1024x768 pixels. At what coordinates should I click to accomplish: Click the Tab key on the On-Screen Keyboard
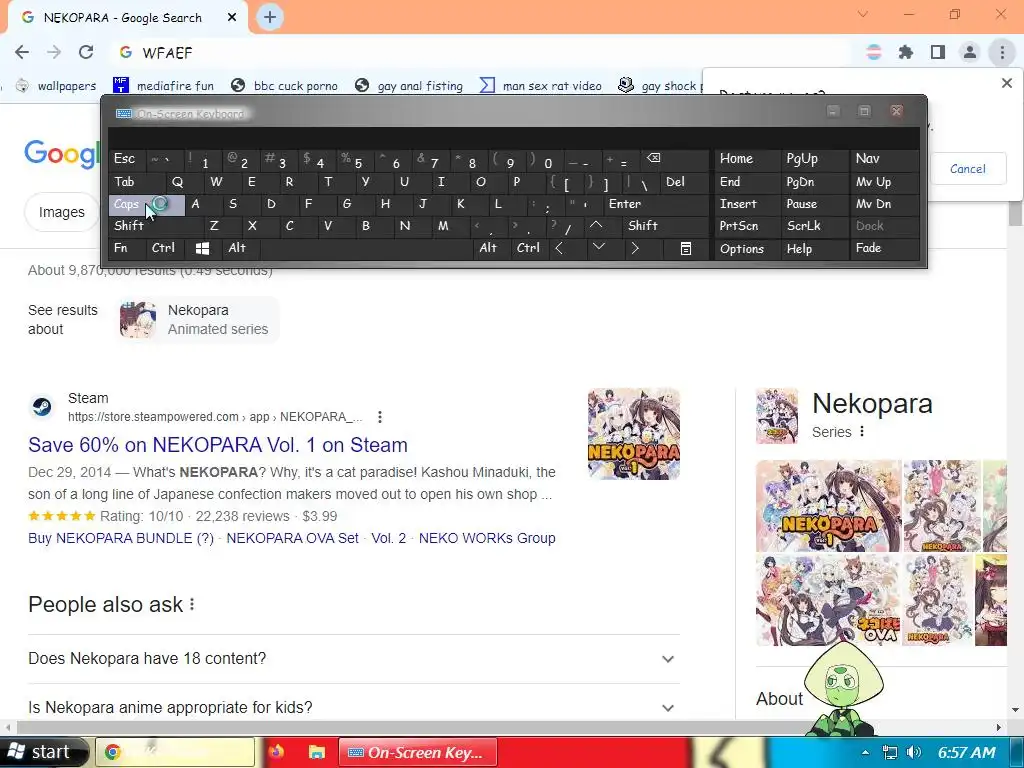click(x=136, y=182)
